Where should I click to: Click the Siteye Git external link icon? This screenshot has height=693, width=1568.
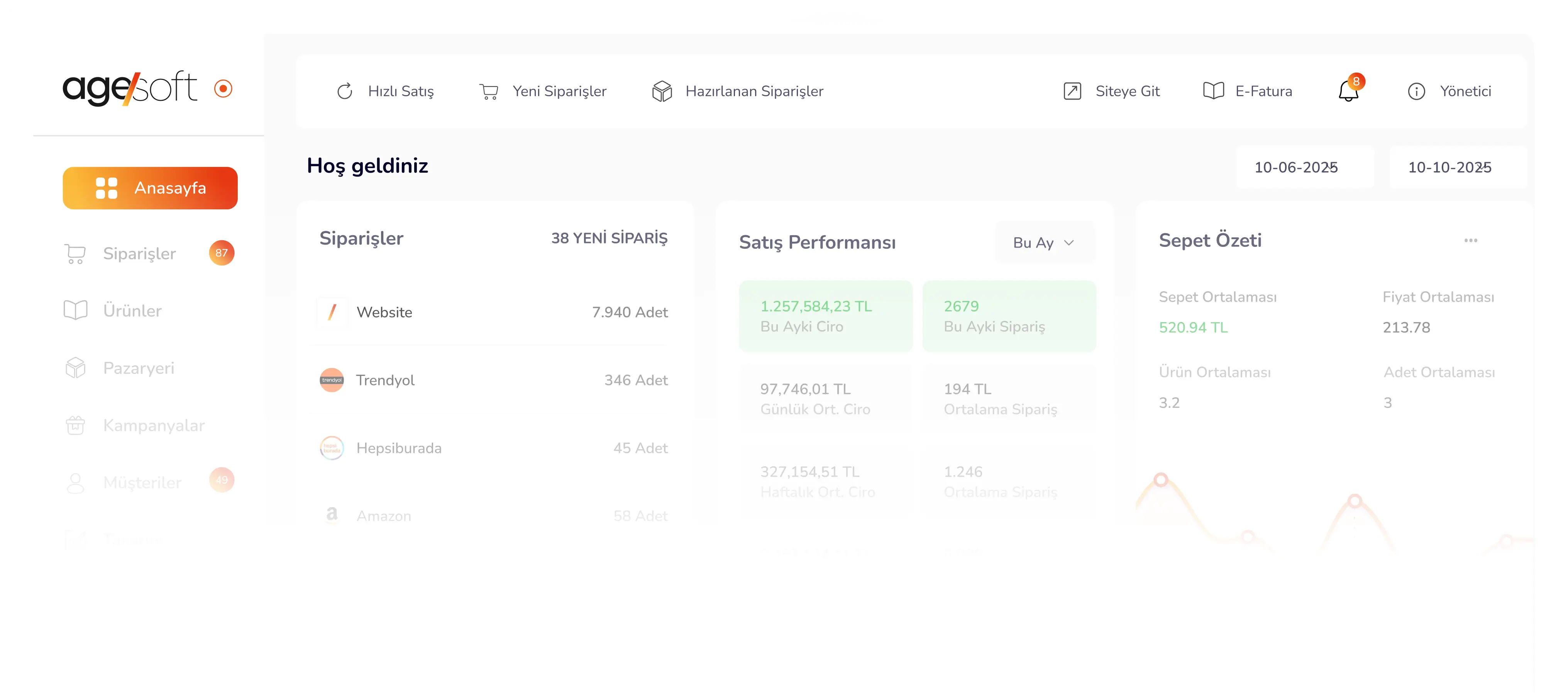pyautogui.click(x=1072, y=91)
